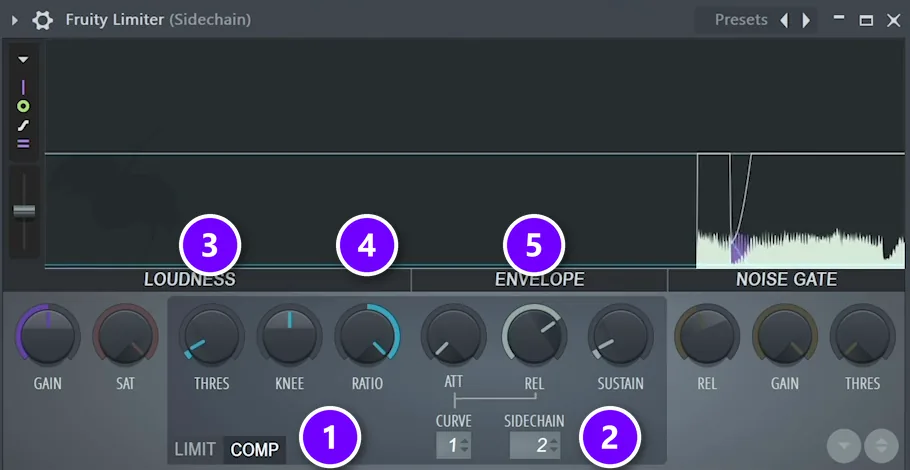Click the noise gate GAIN knob
Screen dimensions: 910x470
pyautogui.click(x=785, y=335)
